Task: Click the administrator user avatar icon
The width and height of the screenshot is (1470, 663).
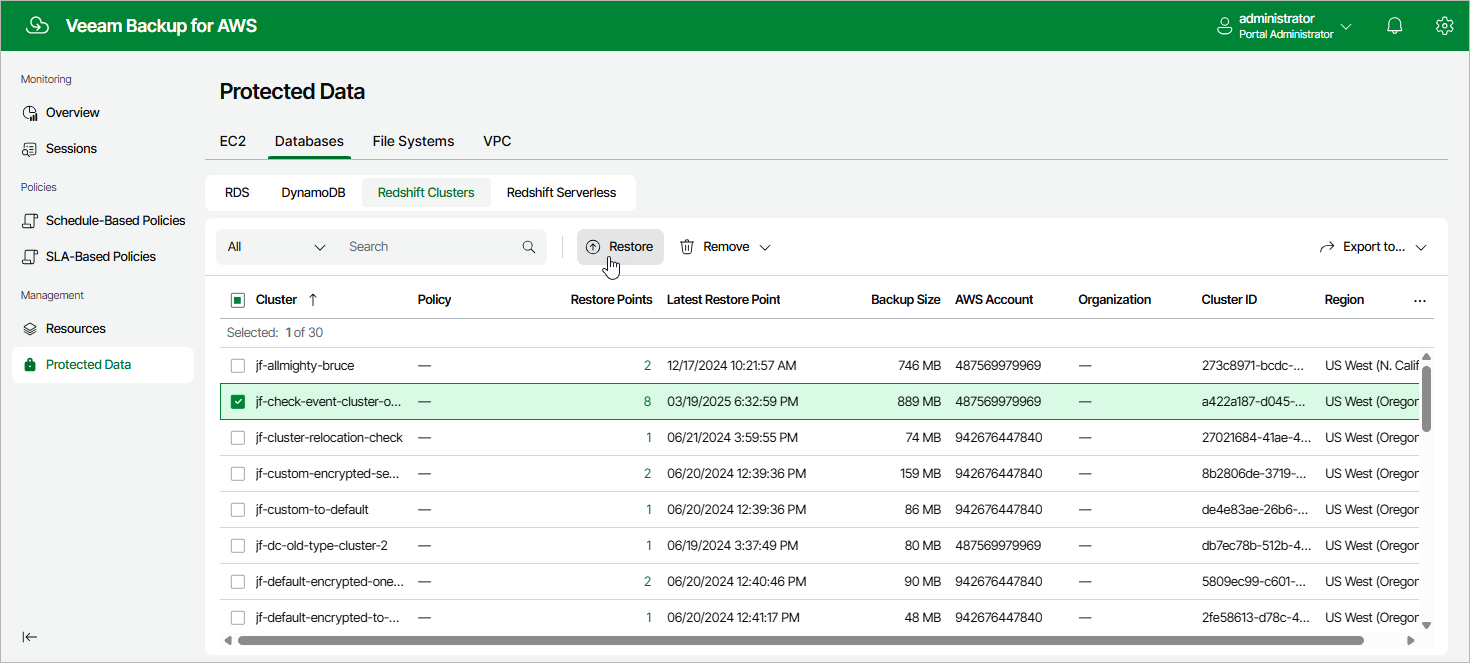Action: tap(1224, 27)
